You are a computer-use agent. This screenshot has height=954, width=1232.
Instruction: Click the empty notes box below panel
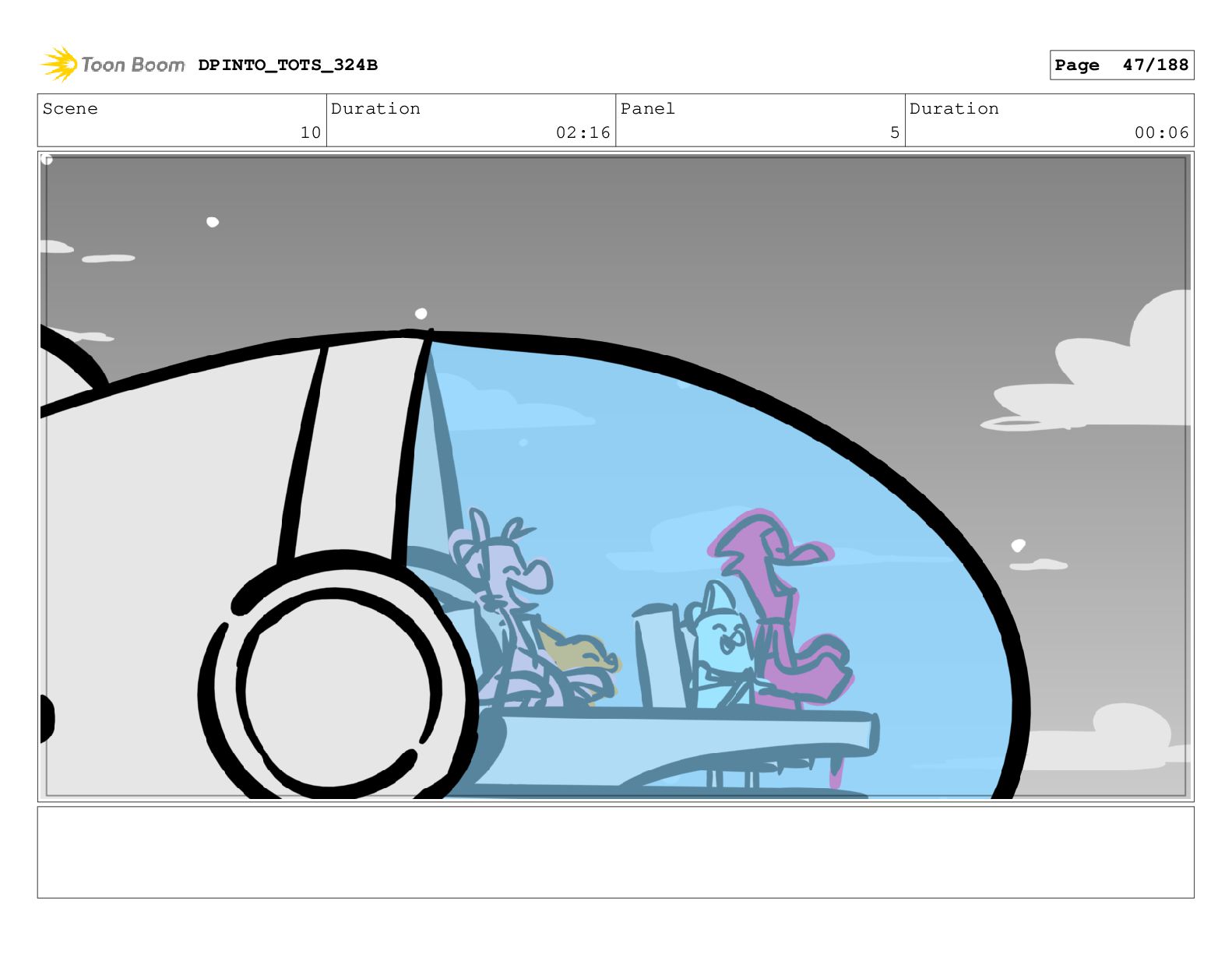(x=615, y=852)
